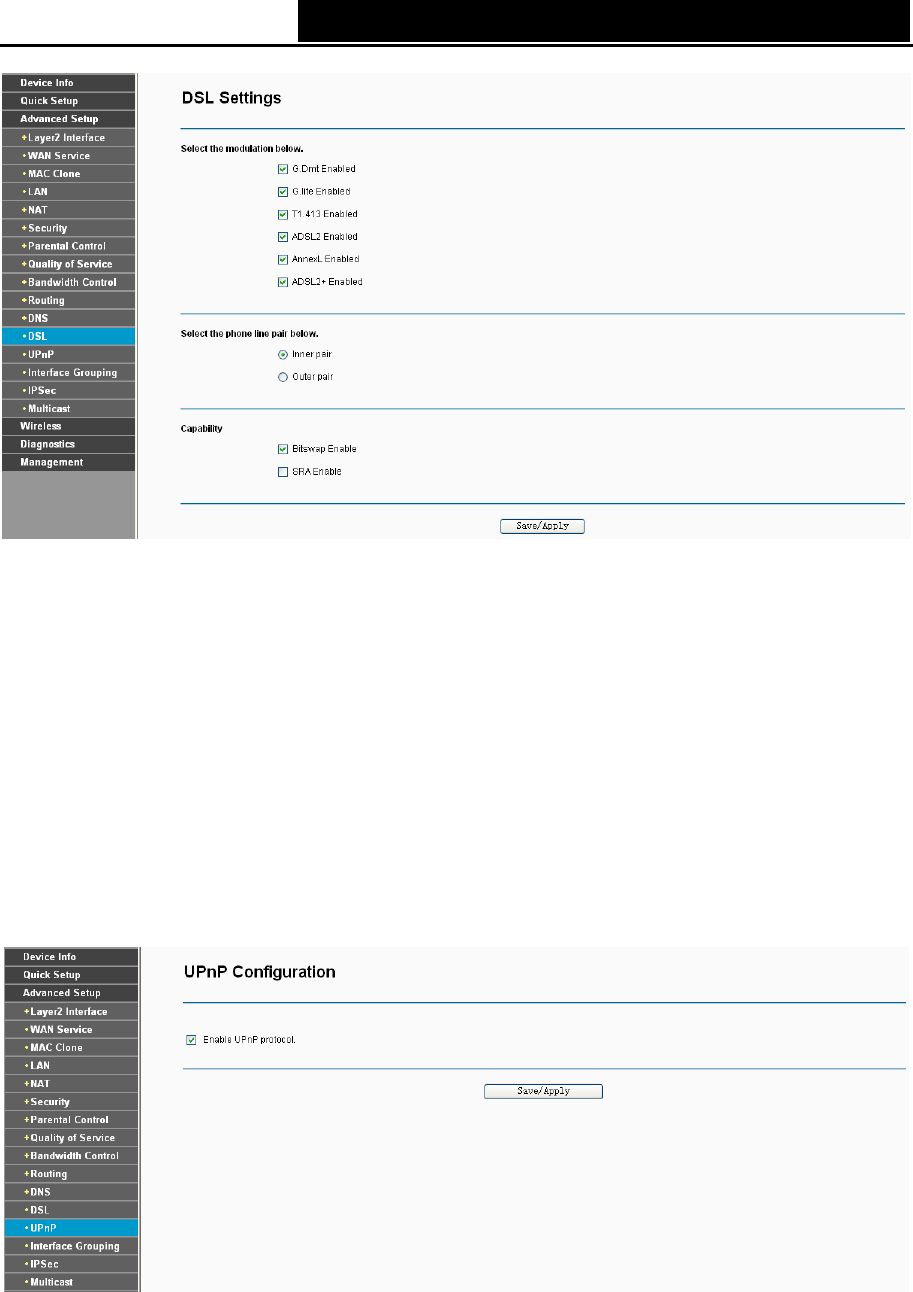This screenshot has height=1292, width=913.
Task: Expand DNS in DSL Settings sidebar
Action: (x=68, y=318)
